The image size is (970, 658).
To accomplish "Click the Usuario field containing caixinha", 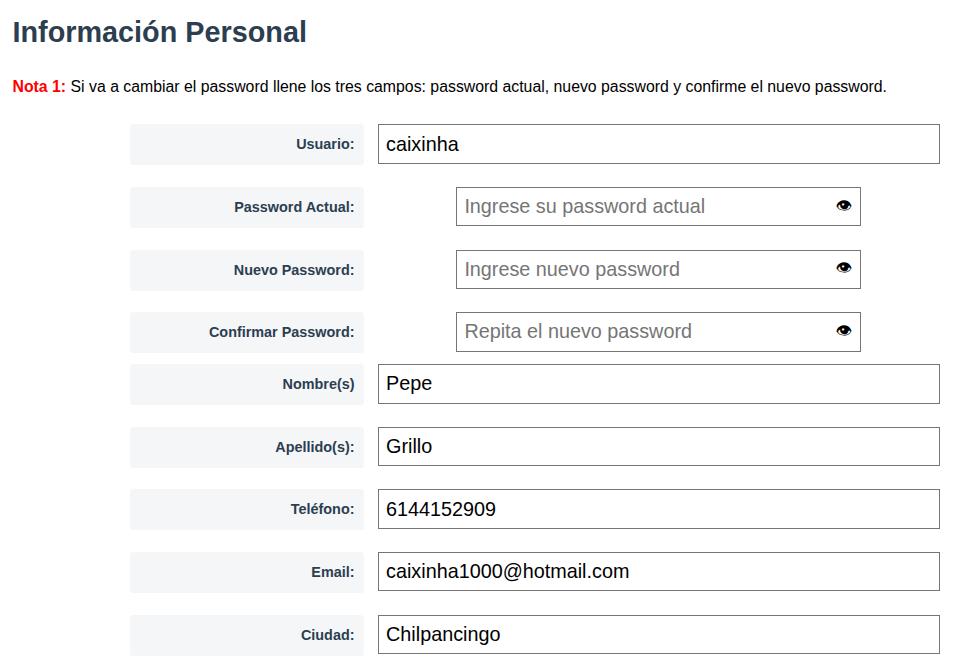I will 658,144.
